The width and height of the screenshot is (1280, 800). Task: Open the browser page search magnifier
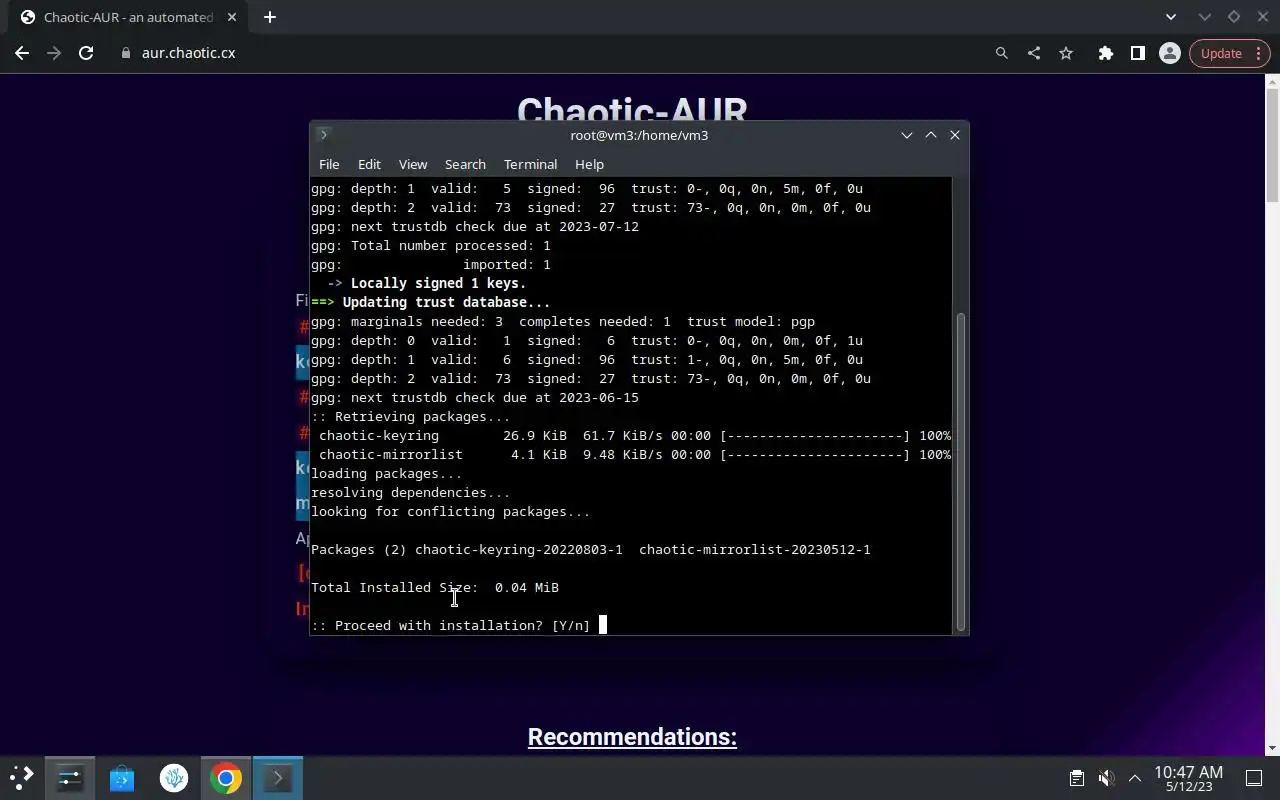(1001, 53)
